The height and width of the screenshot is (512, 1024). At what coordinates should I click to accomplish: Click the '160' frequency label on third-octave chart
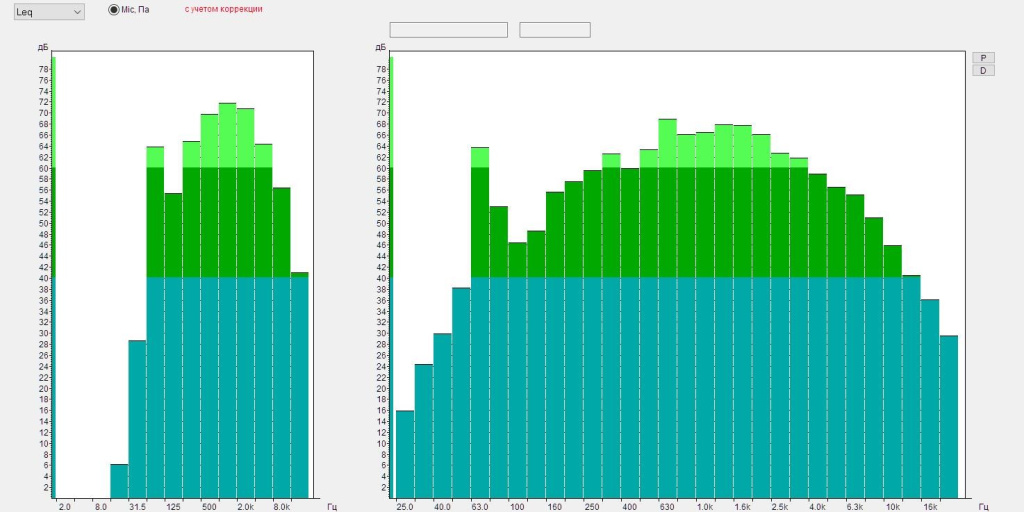pos(555,507)
